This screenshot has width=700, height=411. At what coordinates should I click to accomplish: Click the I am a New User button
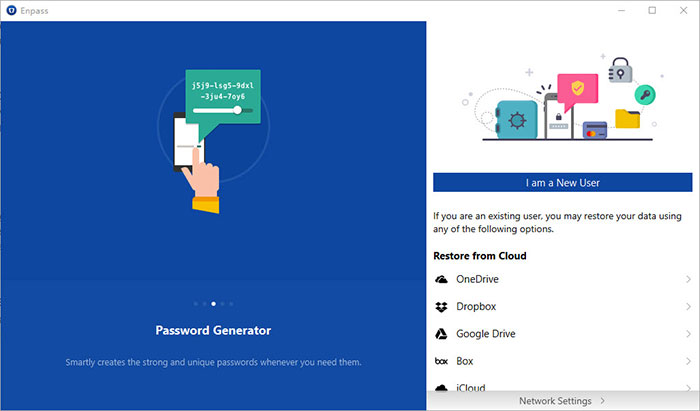(562, 183)
